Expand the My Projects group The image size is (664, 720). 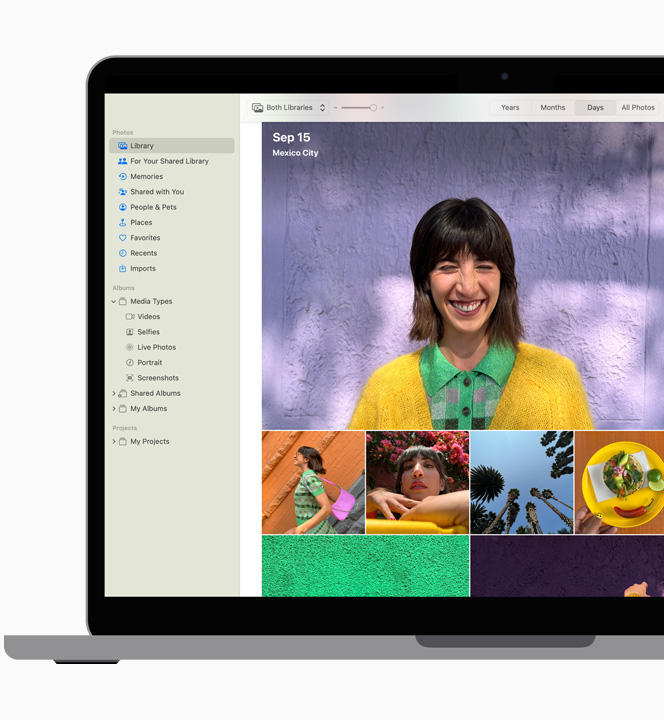113,442
